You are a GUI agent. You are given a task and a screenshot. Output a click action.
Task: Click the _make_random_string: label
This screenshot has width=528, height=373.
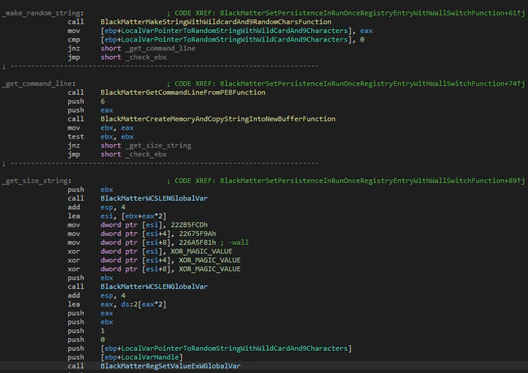[43, 13]
